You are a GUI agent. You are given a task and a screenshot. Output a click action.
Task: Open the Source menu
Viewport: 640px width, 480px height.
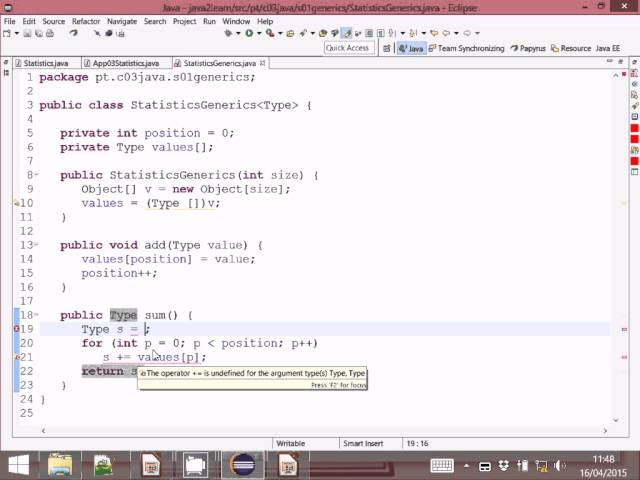tap(53, 21)
